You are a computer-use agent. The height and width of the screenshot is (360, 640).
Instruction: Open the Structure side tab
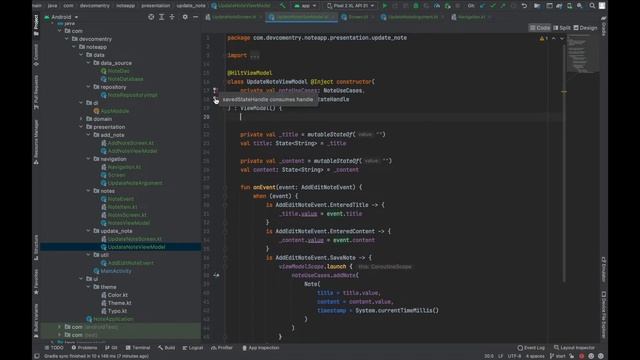[36, 247]
